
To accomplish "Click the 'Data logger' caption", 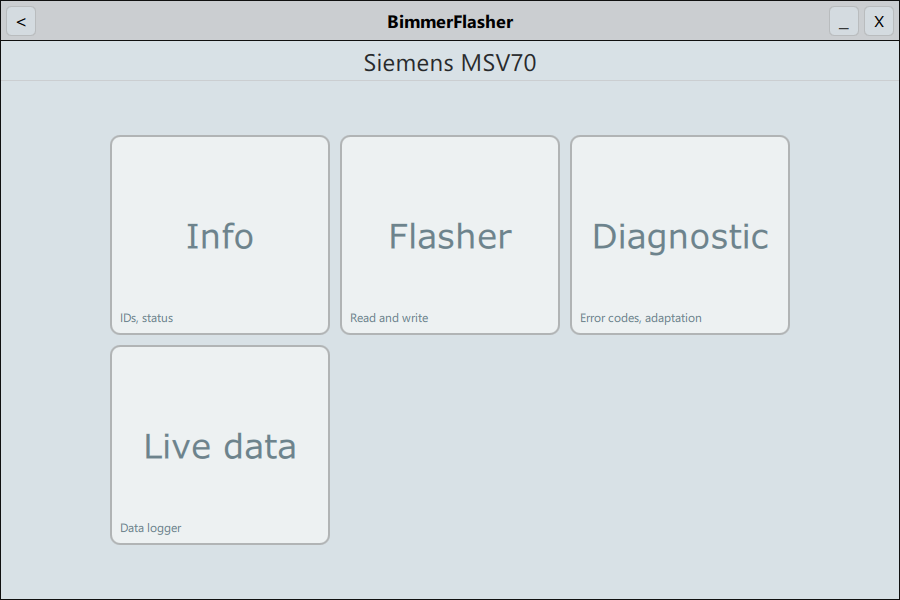I will [151, 528].
